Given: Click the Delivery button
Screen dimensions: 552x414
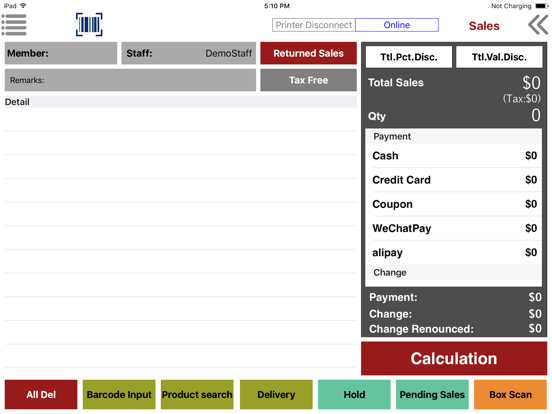Looking at the screenshot, I should [276, 395].
